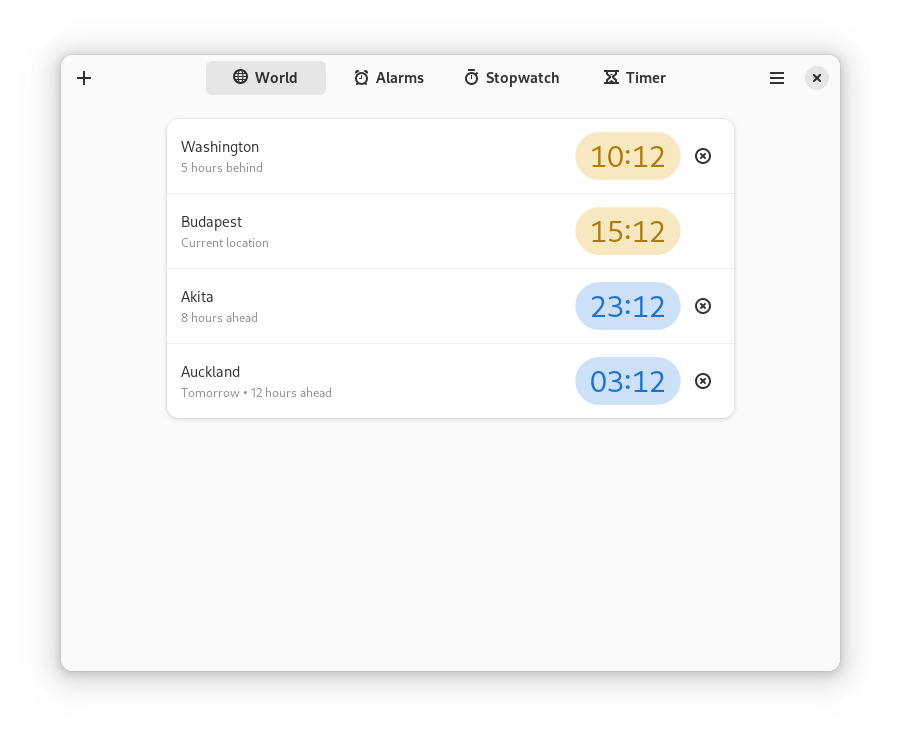Click the Auckland city name
The image size is (901, 738).
click(210, 372)
